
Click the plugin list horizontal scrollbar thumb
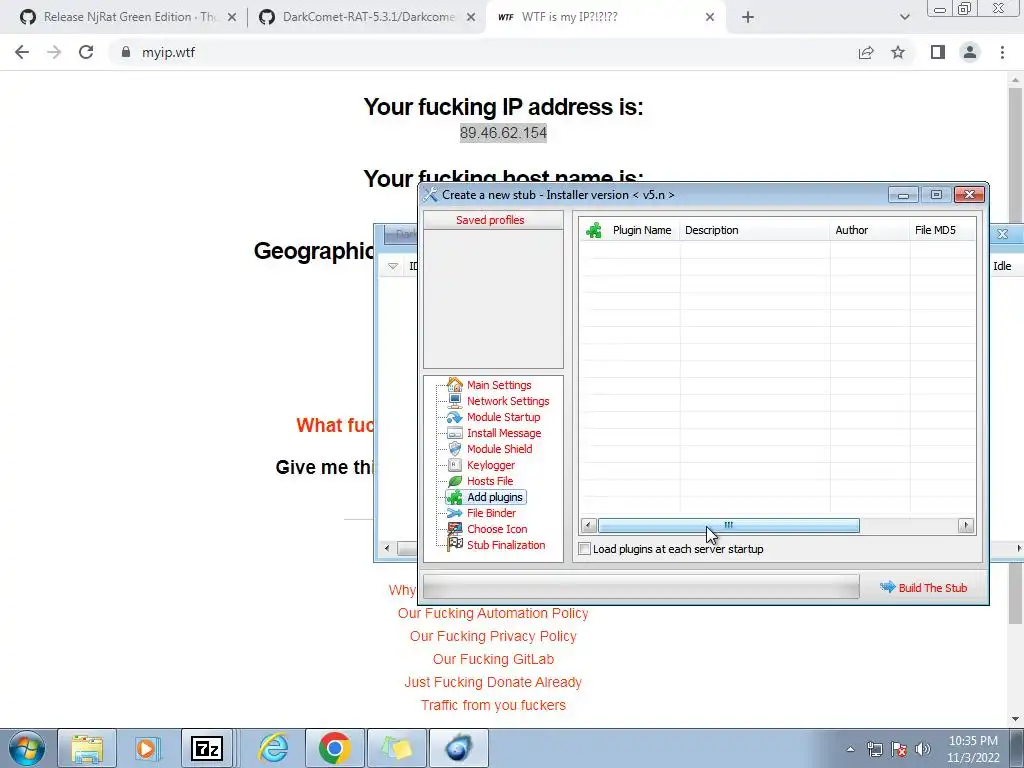tap(728, 525)
